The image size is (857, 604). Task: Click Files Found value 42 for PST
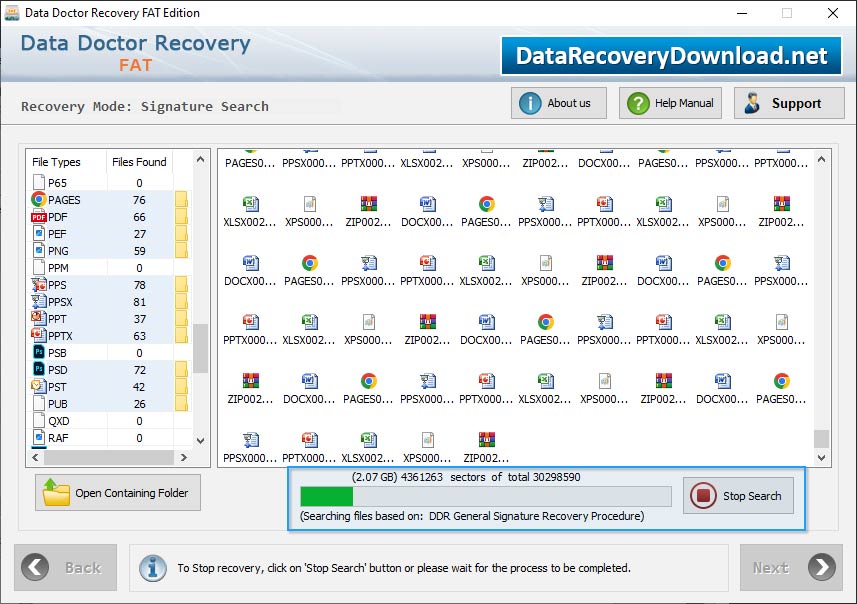[x=139, y=387]
